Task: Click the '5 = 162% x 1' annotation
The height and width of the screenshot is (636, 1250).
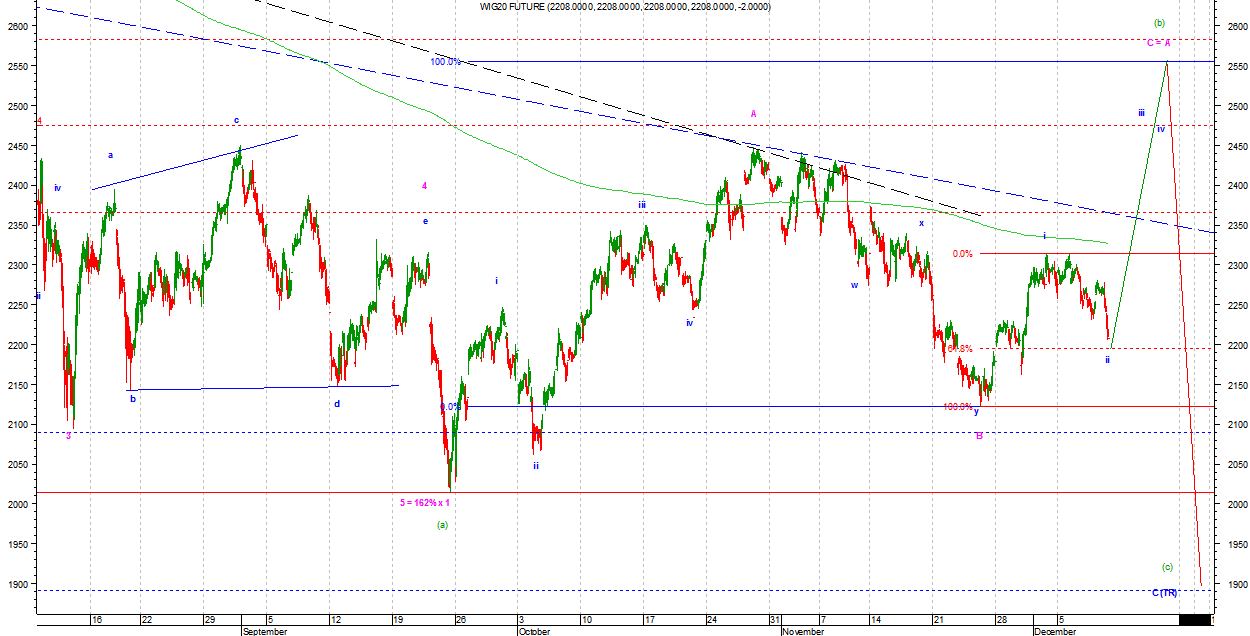Action: [425, 502]
